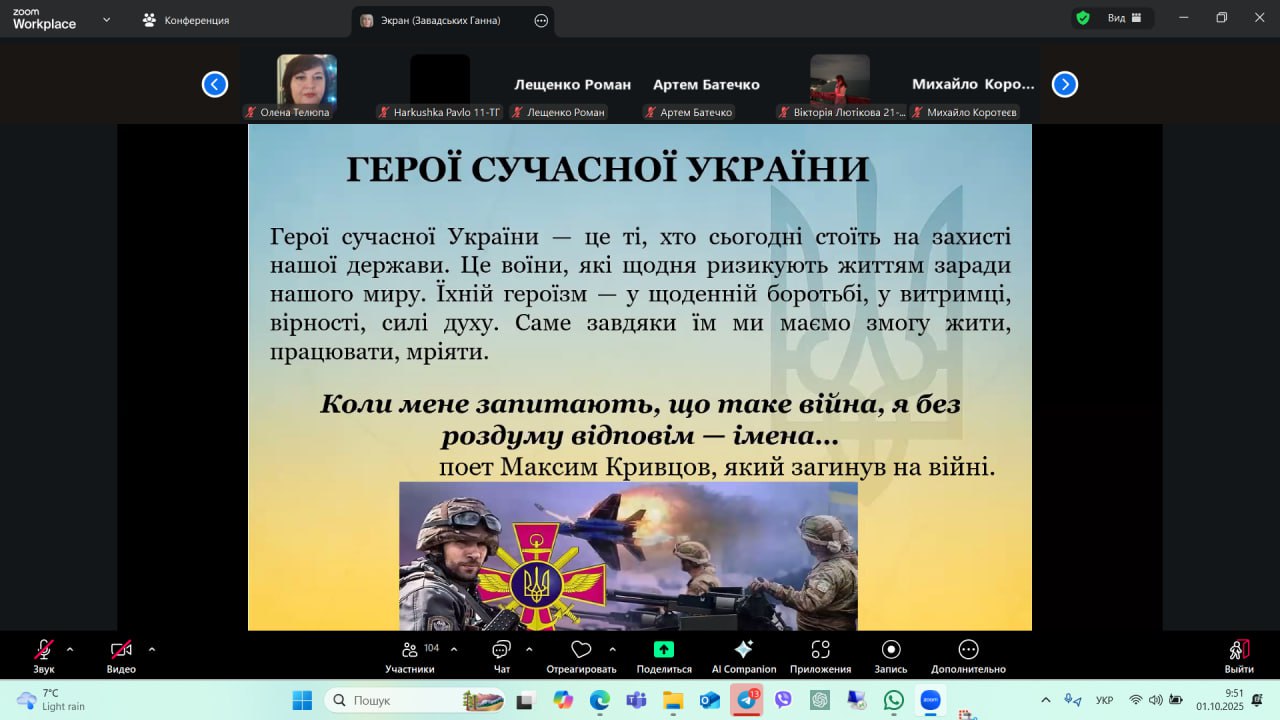This screenshot has width=1280, height=720.
Task: Open ChatGPT from the taskbar
Action: click(820, 700)
